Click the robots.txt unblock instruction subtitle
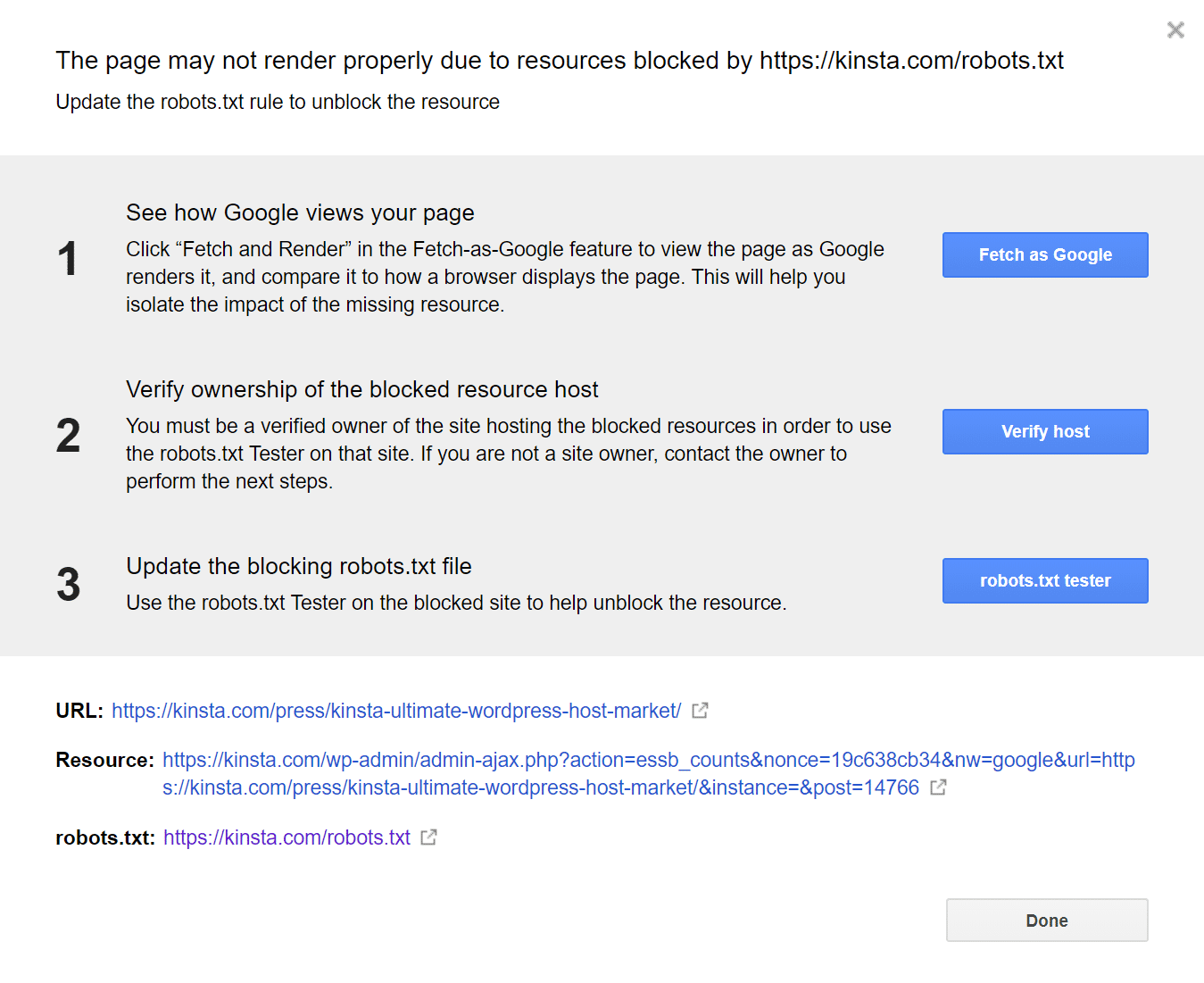 click(x=278, y=102)
